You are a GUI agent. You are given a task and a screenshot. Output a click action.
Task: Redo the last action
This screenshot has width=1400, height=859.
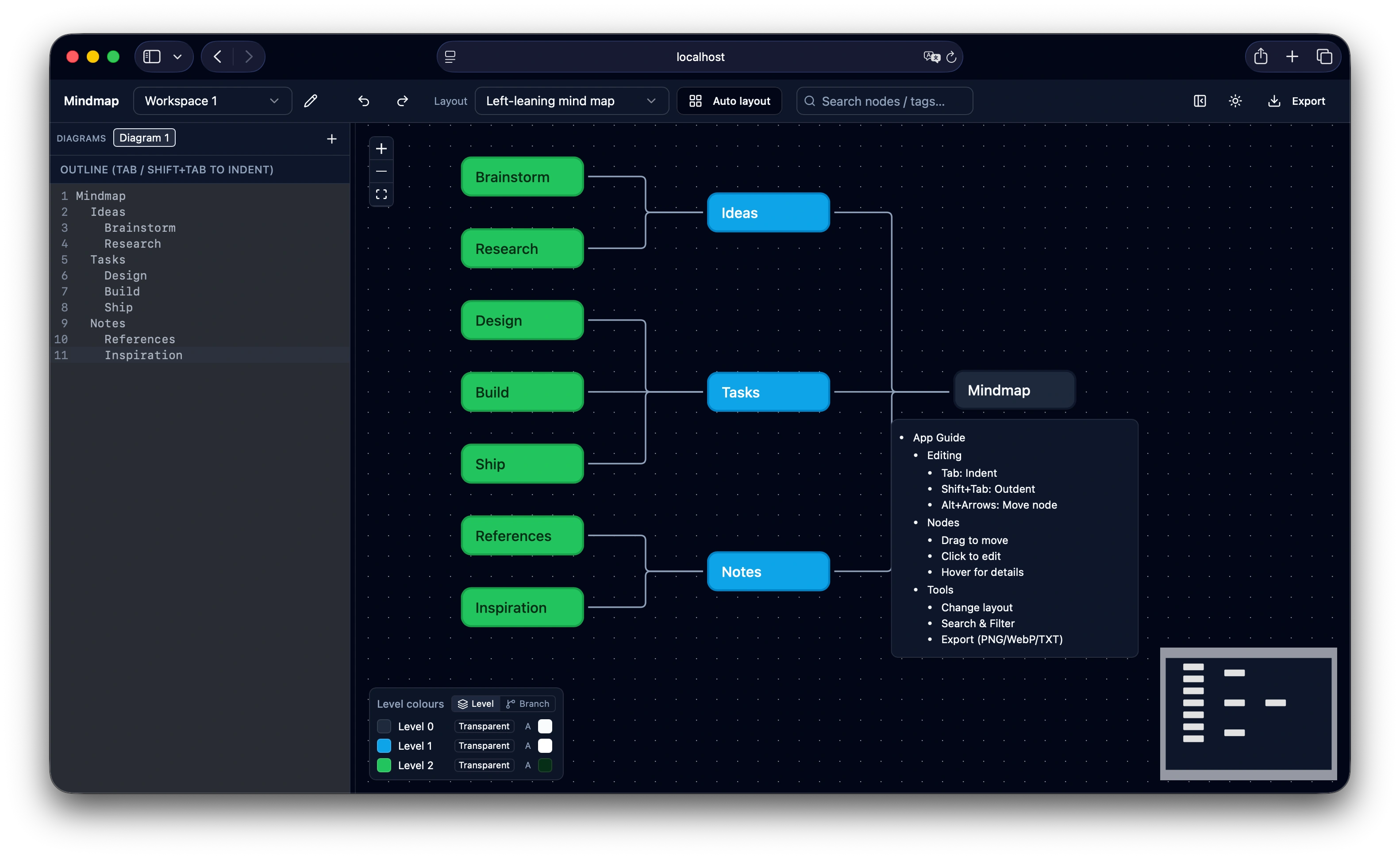pos(402,101)
